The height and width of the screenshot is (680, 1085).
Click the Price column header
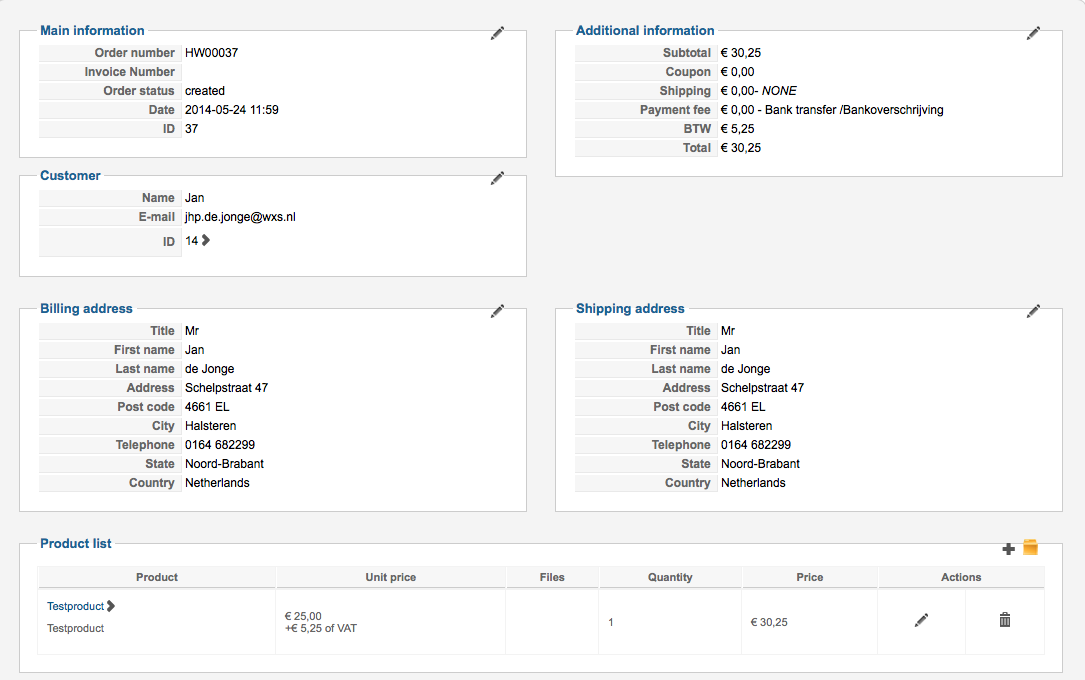pos(810,577)
